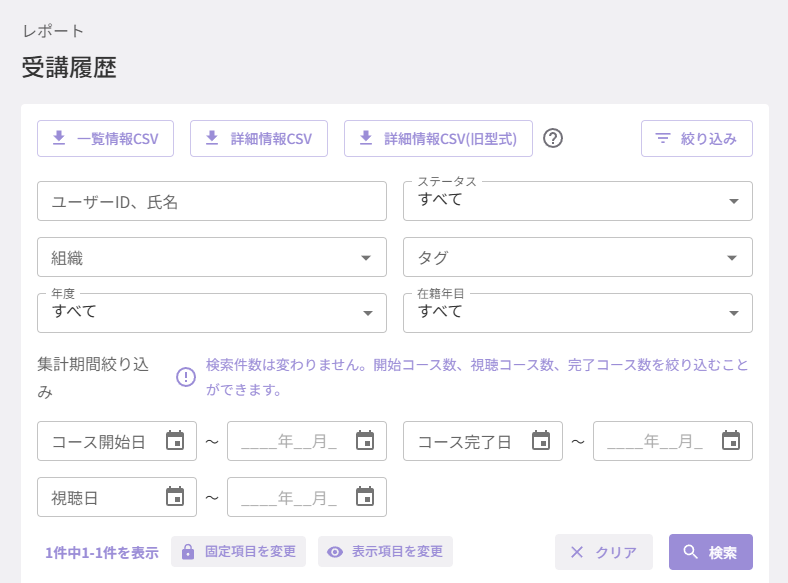Click the 集計期間絞り込み label
The width and height of the screenshot is (788, 583).
tap(93, 377)
